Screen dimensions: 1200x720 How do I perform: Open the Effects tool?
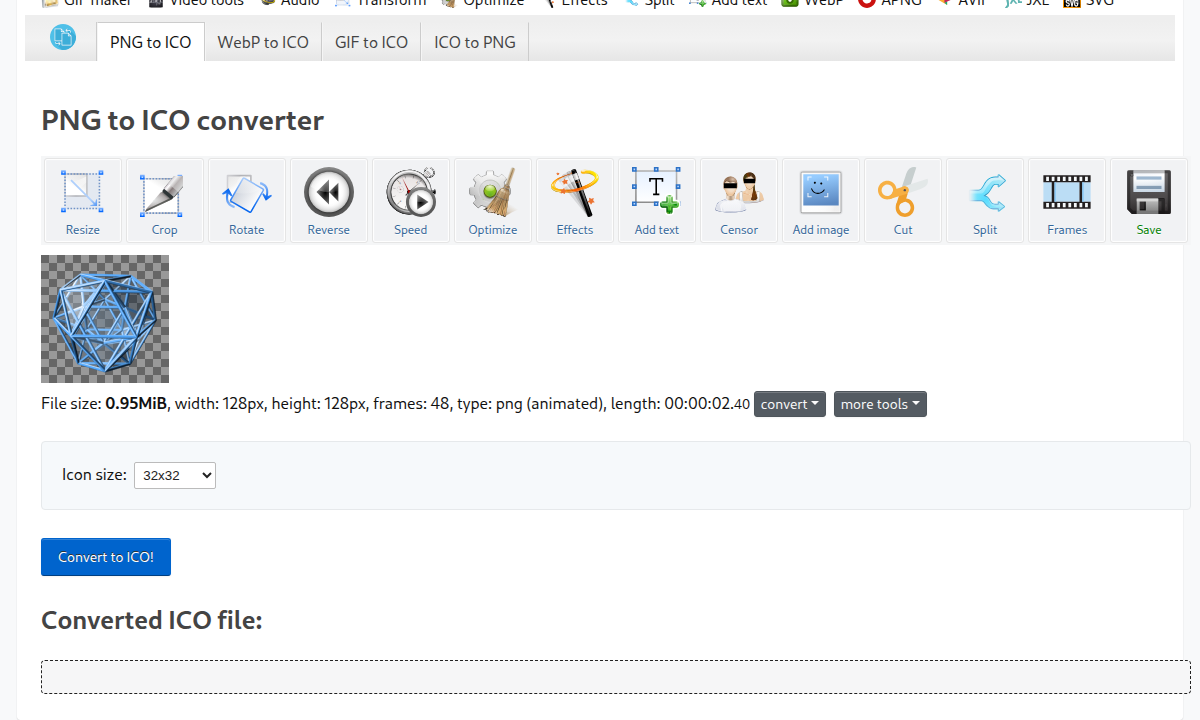point(575,201)
